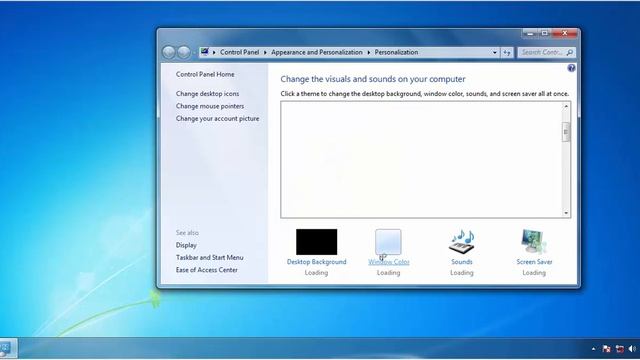This screenshot has width=640, height=360.
Task: Expand the arrow after Appearance and Personalization breadcrumb
Action: coord(369,52)
